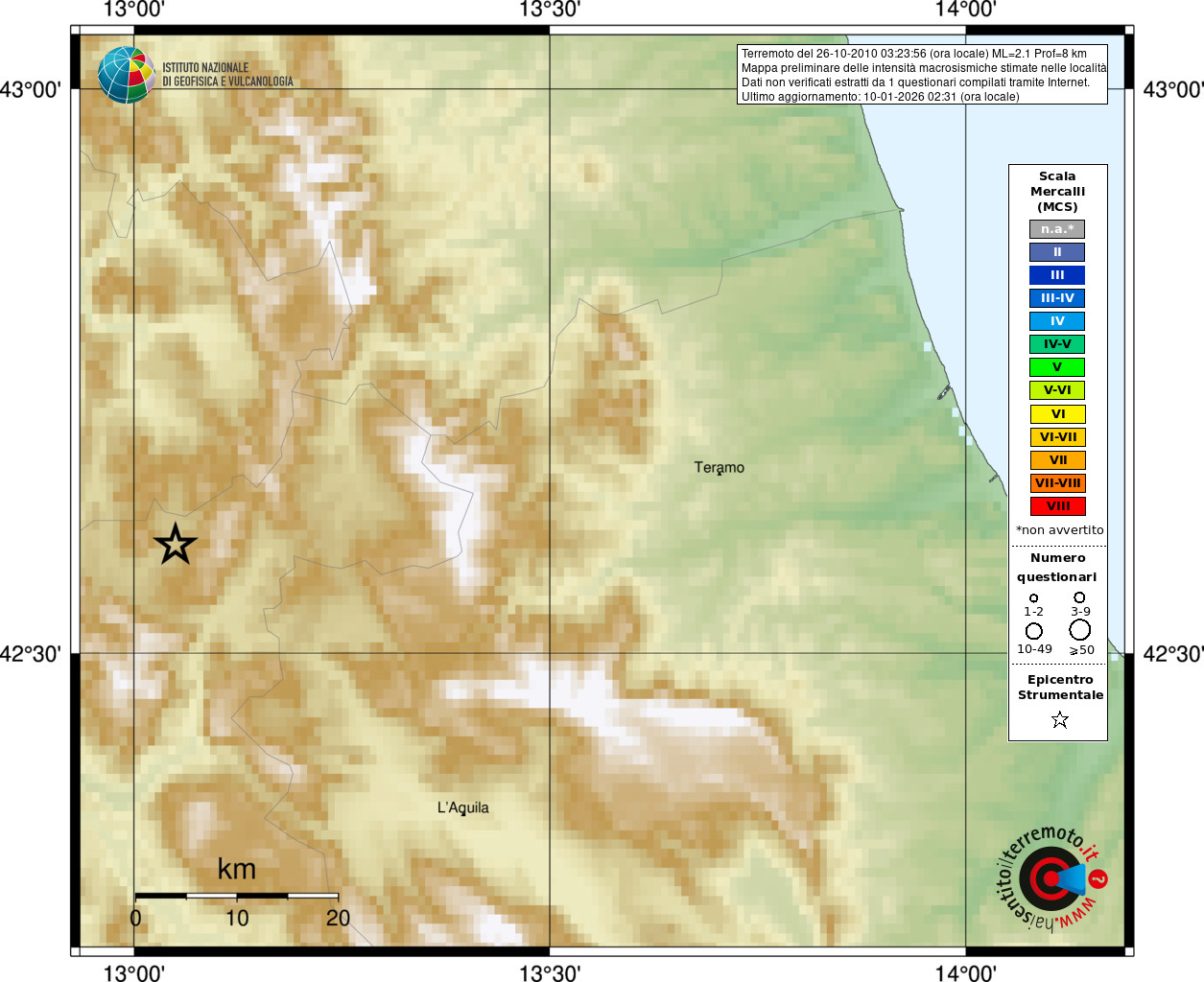Click the top 13°00' longitude label

[133, 10]
